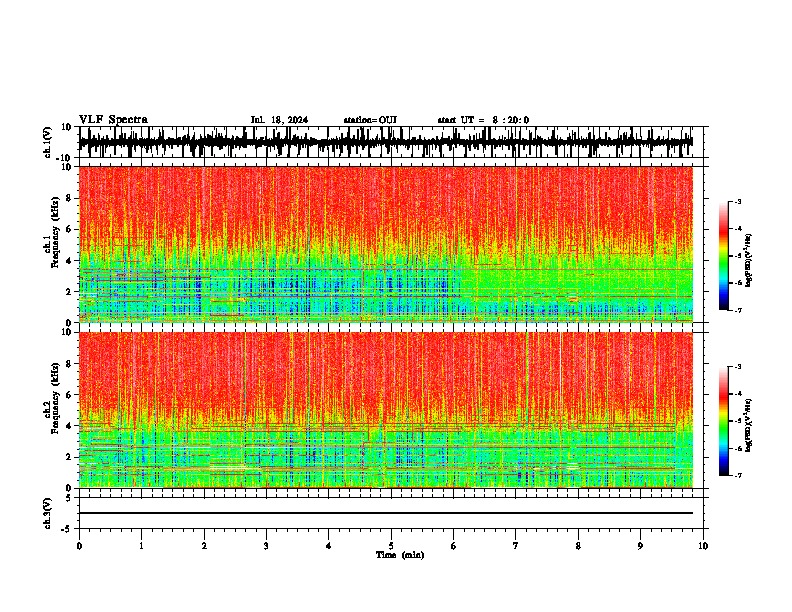Viewport: 792px width, 612px height.
Task: Click the "Time (min)" x-axis label
Action: click(400, 555)
